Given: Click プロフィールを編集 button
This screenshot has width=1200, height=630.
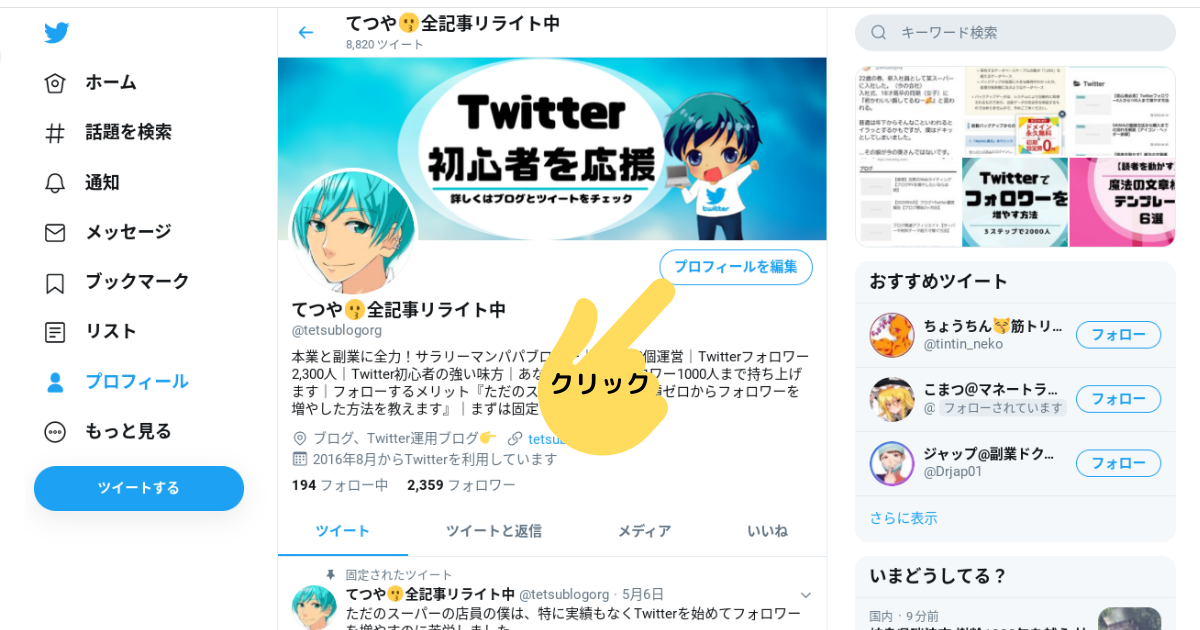Looking at the screenshot, I should pyautogui.click(x=736, y=267).
